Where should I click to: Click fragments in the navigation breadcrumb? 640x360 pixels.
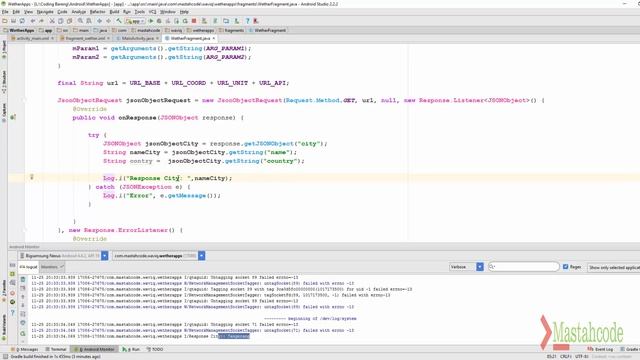pyautogui.click(x=232, y=30)
